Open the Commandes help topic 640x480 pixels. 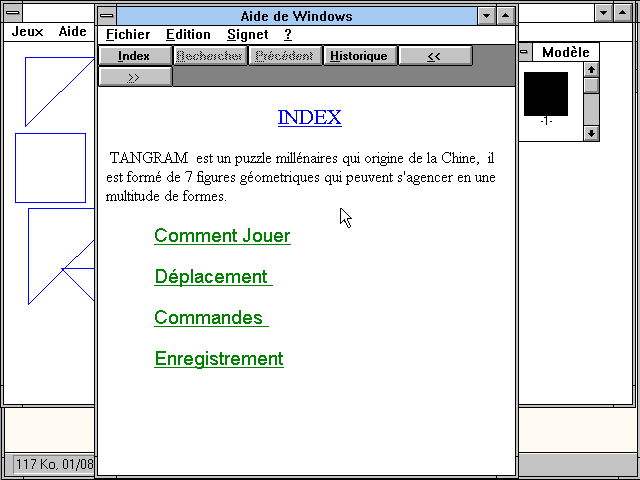coord(211,318)
